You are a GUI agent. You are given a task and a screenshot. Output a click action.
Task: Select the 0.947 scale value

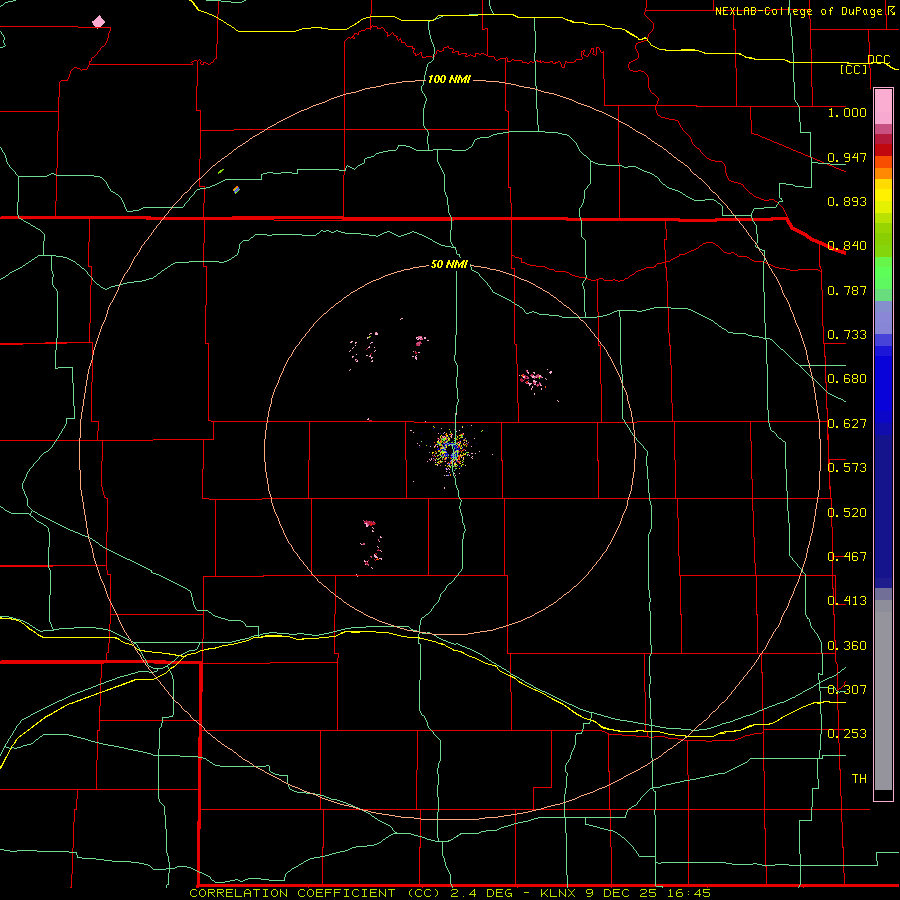(x=847, y=157)
